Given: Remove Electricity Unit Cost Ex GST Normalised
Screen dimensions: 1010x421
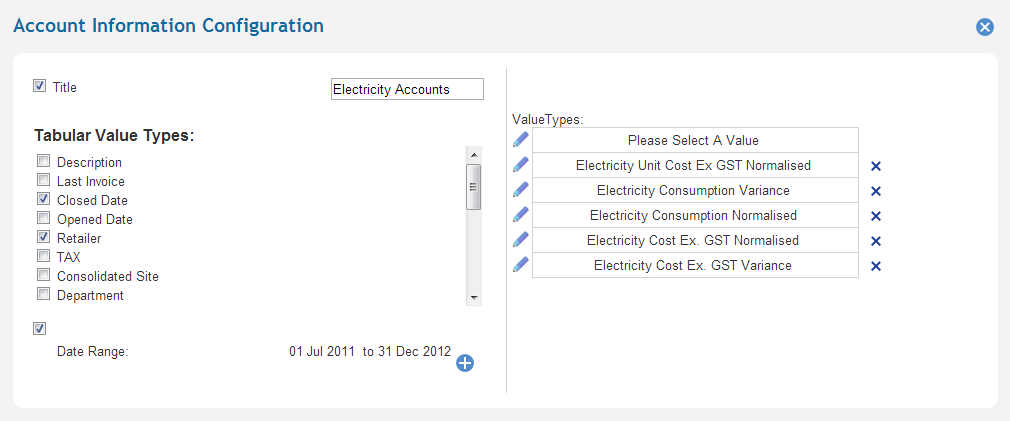Looking at the screenshot, I should click(876, 166).
